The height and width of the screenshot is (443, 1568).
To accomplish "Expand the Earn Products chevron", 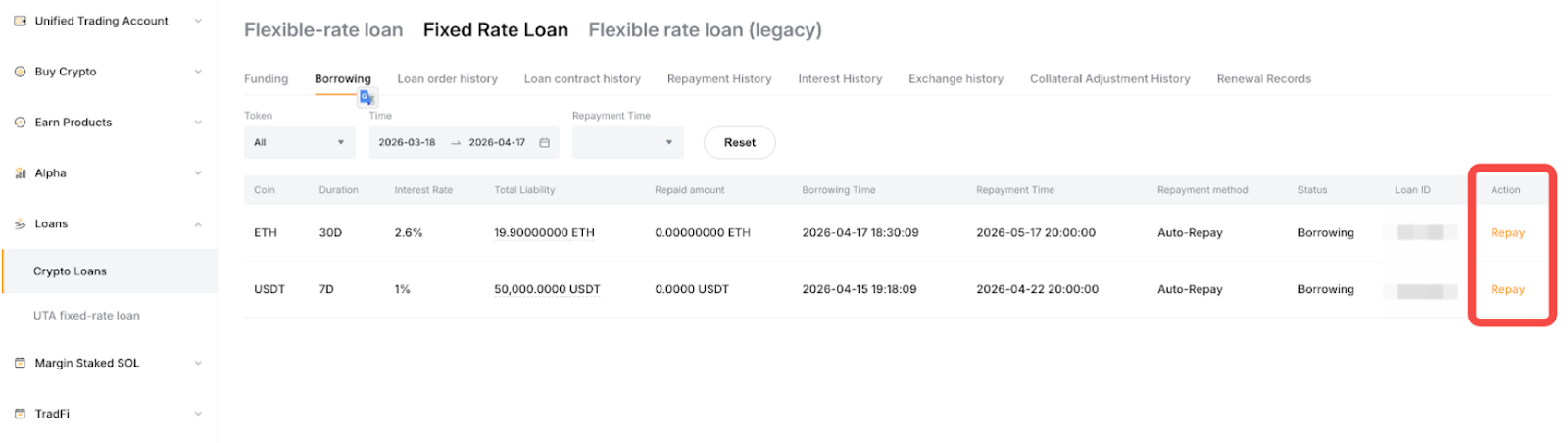I will pos(198,123).
